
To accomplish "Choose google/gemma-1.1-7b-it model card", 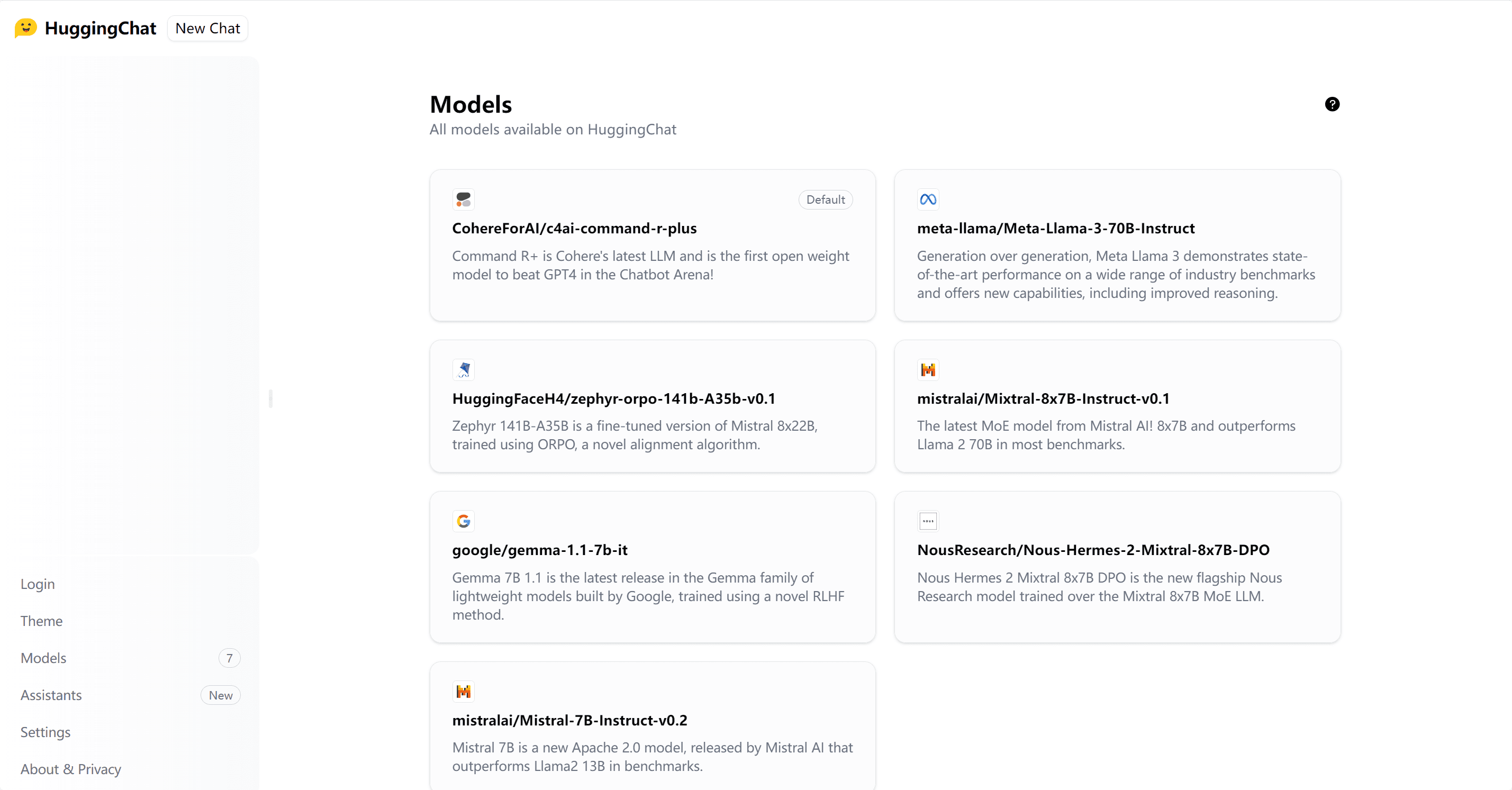I will click(652, 567).
